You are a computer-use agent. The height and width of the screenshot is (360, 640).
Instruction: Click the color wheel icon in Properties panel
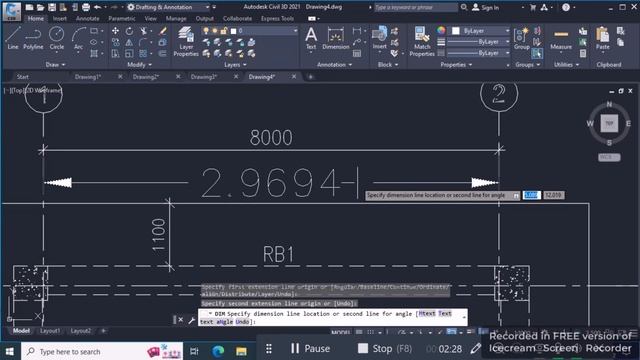(x=441, y=31)
